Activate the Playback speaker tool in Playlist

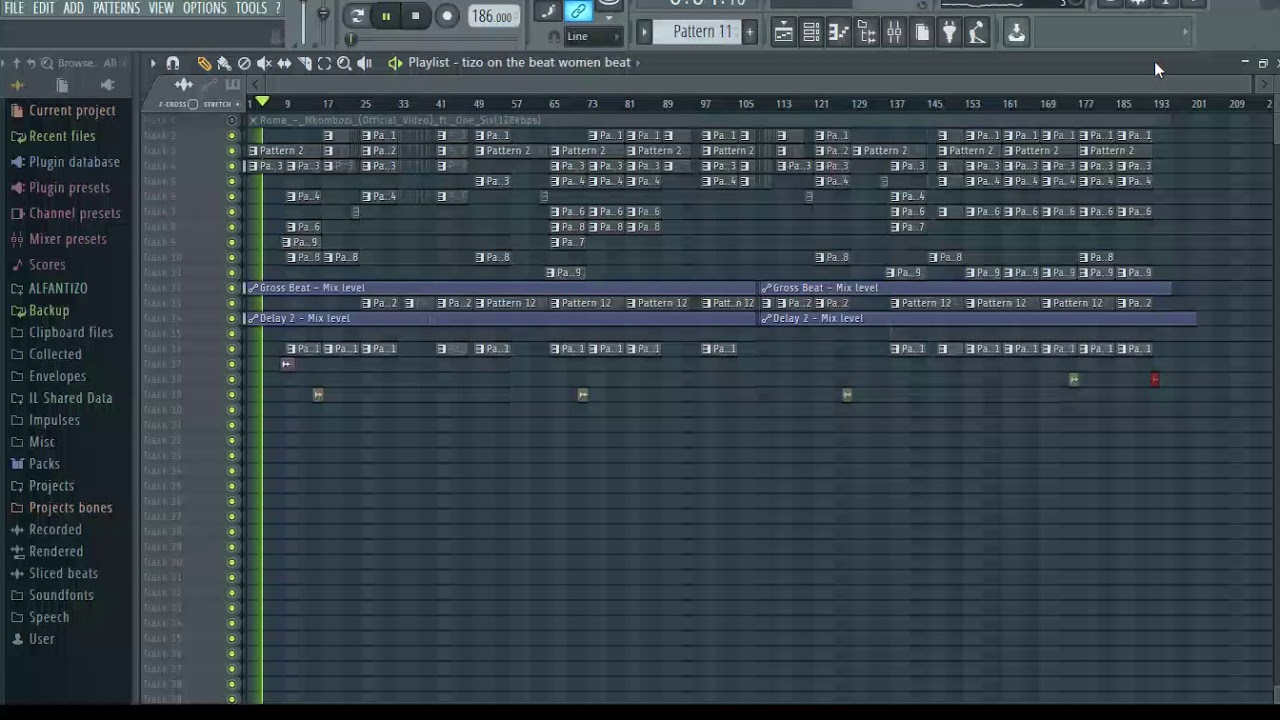tap(364, 63)
